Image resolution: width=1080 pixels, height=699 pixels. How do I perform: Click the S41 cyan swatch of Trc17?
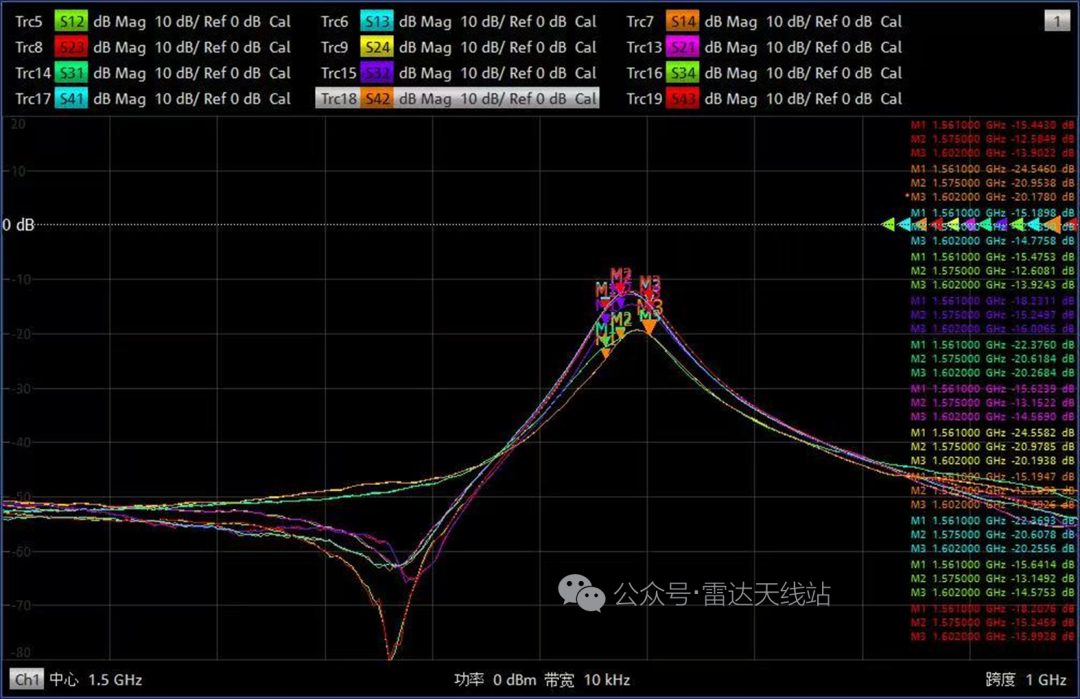(x=71, y=99)
